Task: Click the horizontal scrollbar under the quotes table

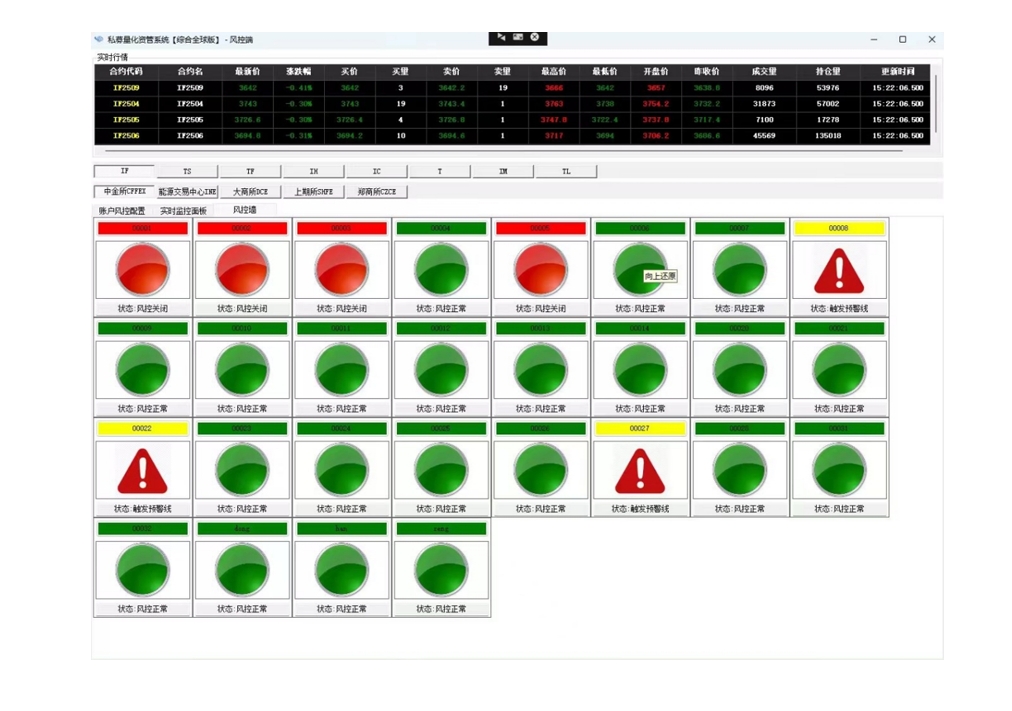Action: click(x=503, y=151)
